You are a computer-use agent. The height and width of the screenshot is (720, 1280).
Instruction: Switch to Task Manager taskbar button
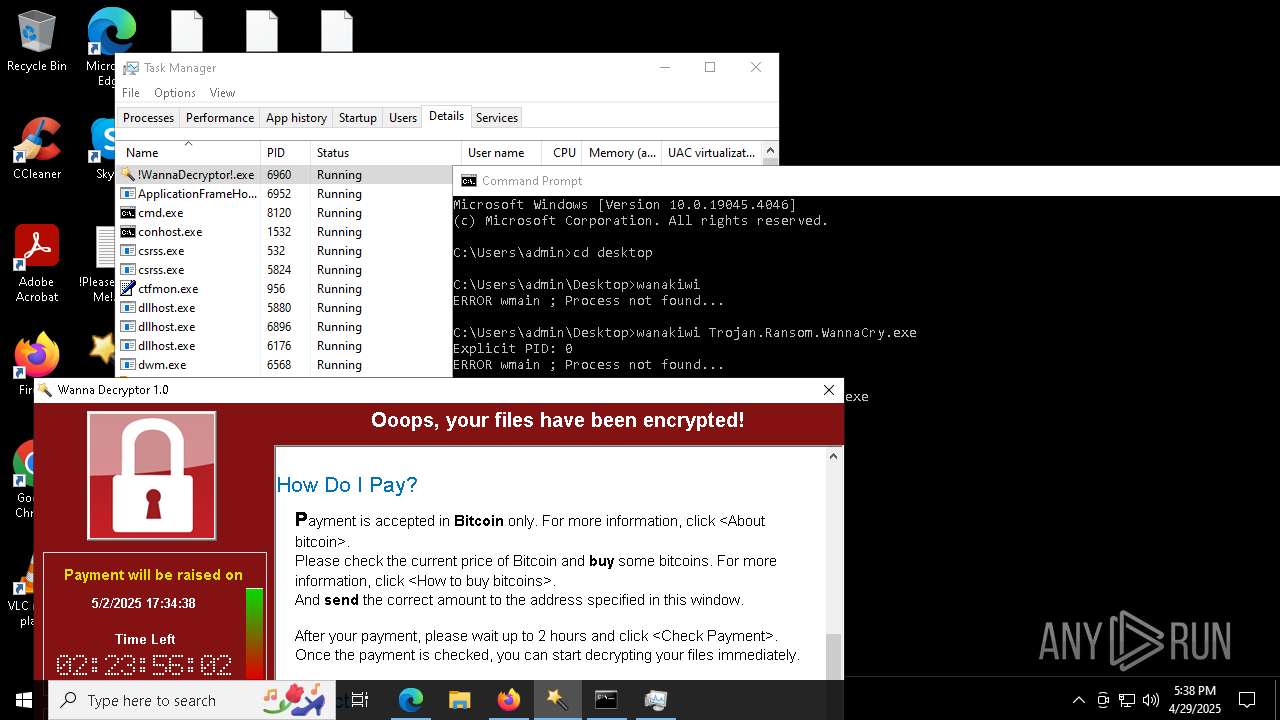(x=655, y=700)
